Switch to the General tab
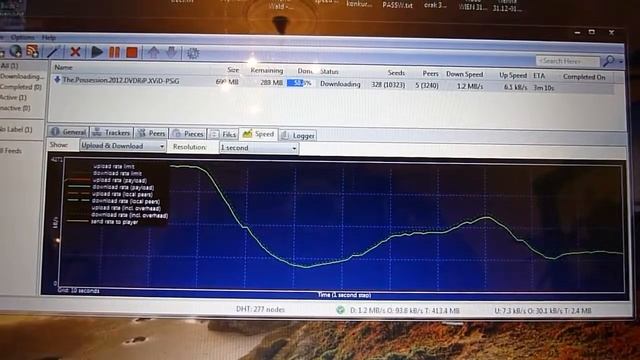This screenshot has width=640, height=360. point(68,132)
